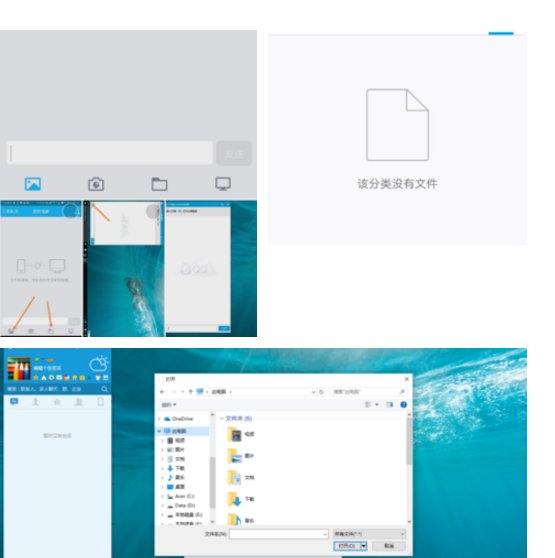Open the third thumbnail showing chat window
The image size is (555, 558).
click(211, 269)
